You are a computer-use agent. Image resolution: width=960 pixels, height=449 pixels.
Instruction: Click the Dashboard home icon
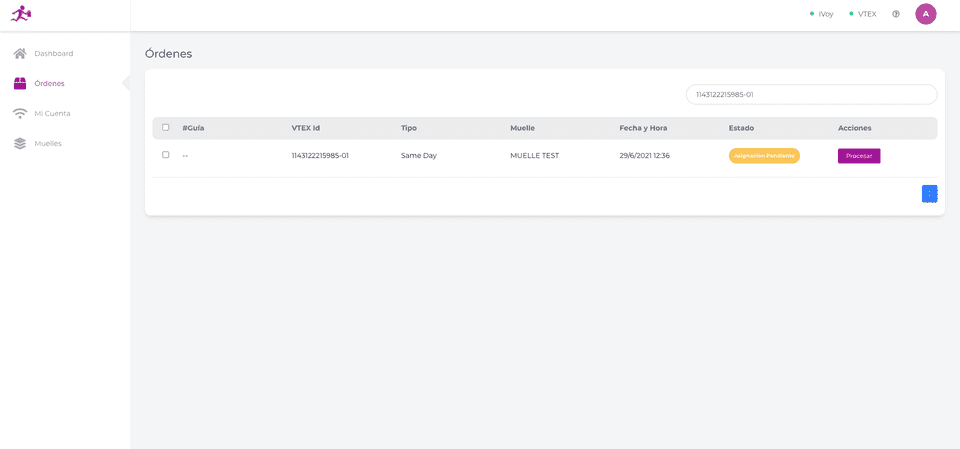(x=20, y=53)
